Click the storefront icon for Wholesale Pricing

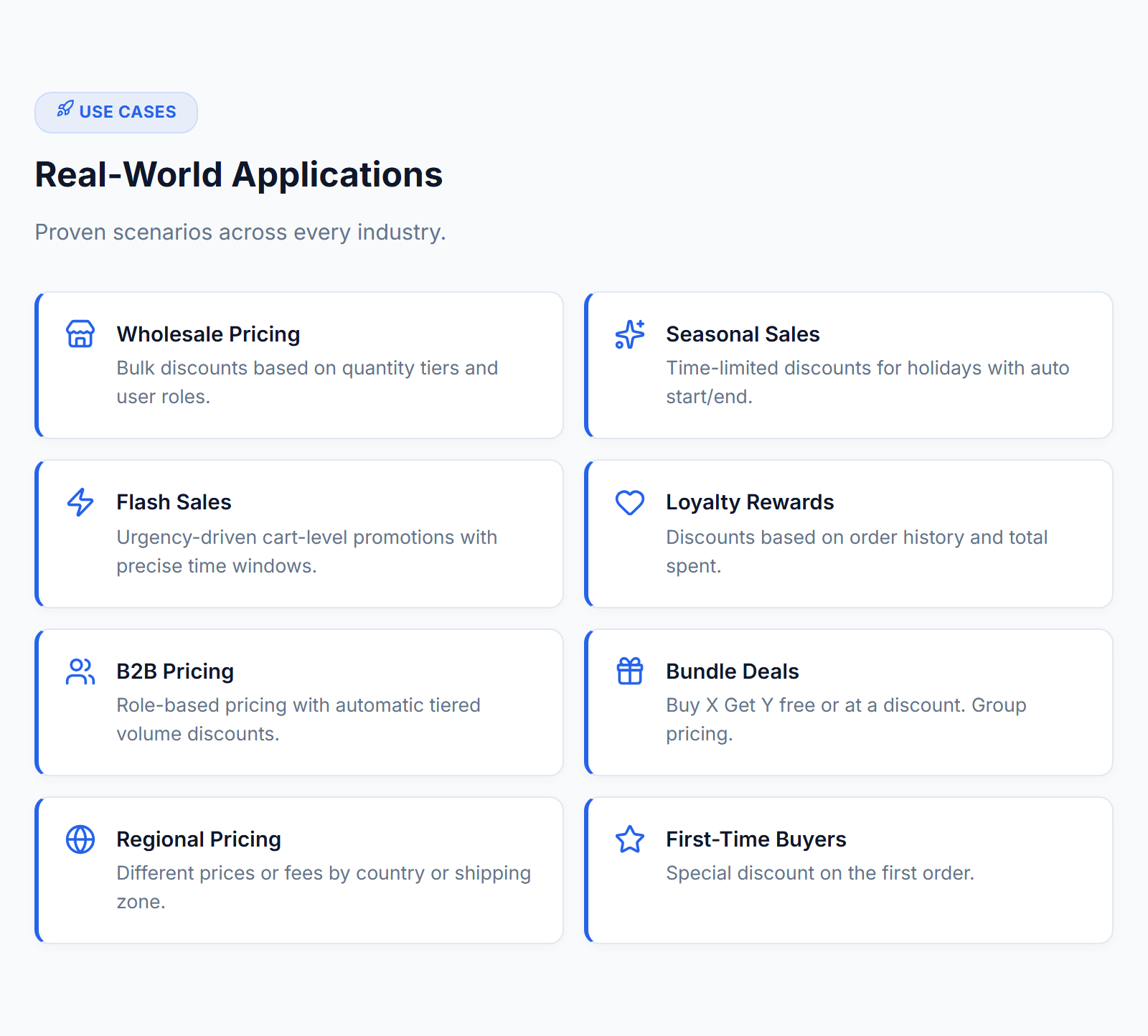(x=80, y=334)
